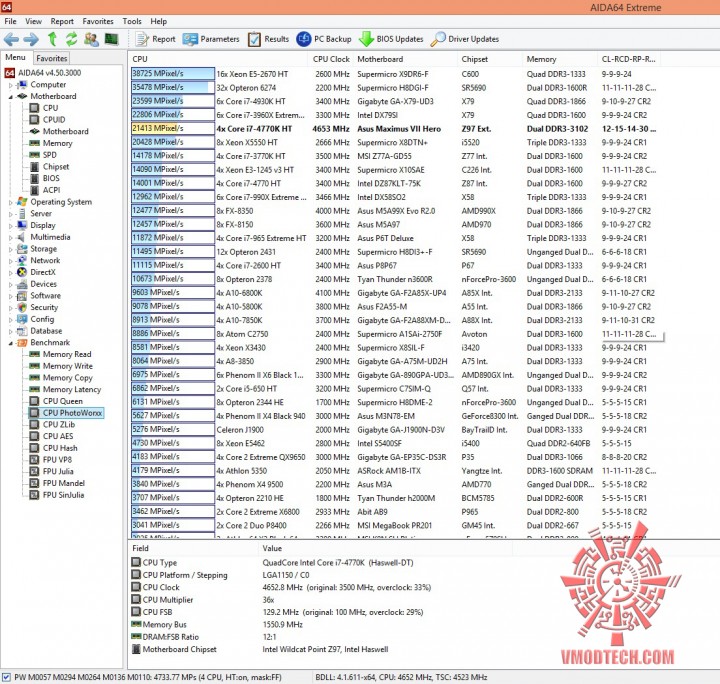Open the CPU Hash benchmark
This screenshot has height=684, width=720.
point(53,448)
